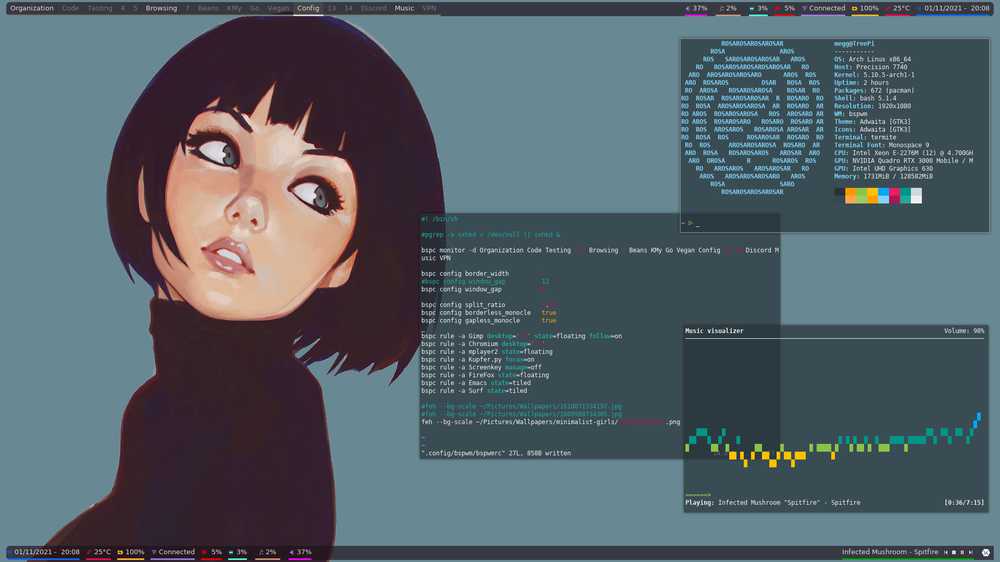
Task: Pause the playing song in bottom bar
Action: [962, 552]
